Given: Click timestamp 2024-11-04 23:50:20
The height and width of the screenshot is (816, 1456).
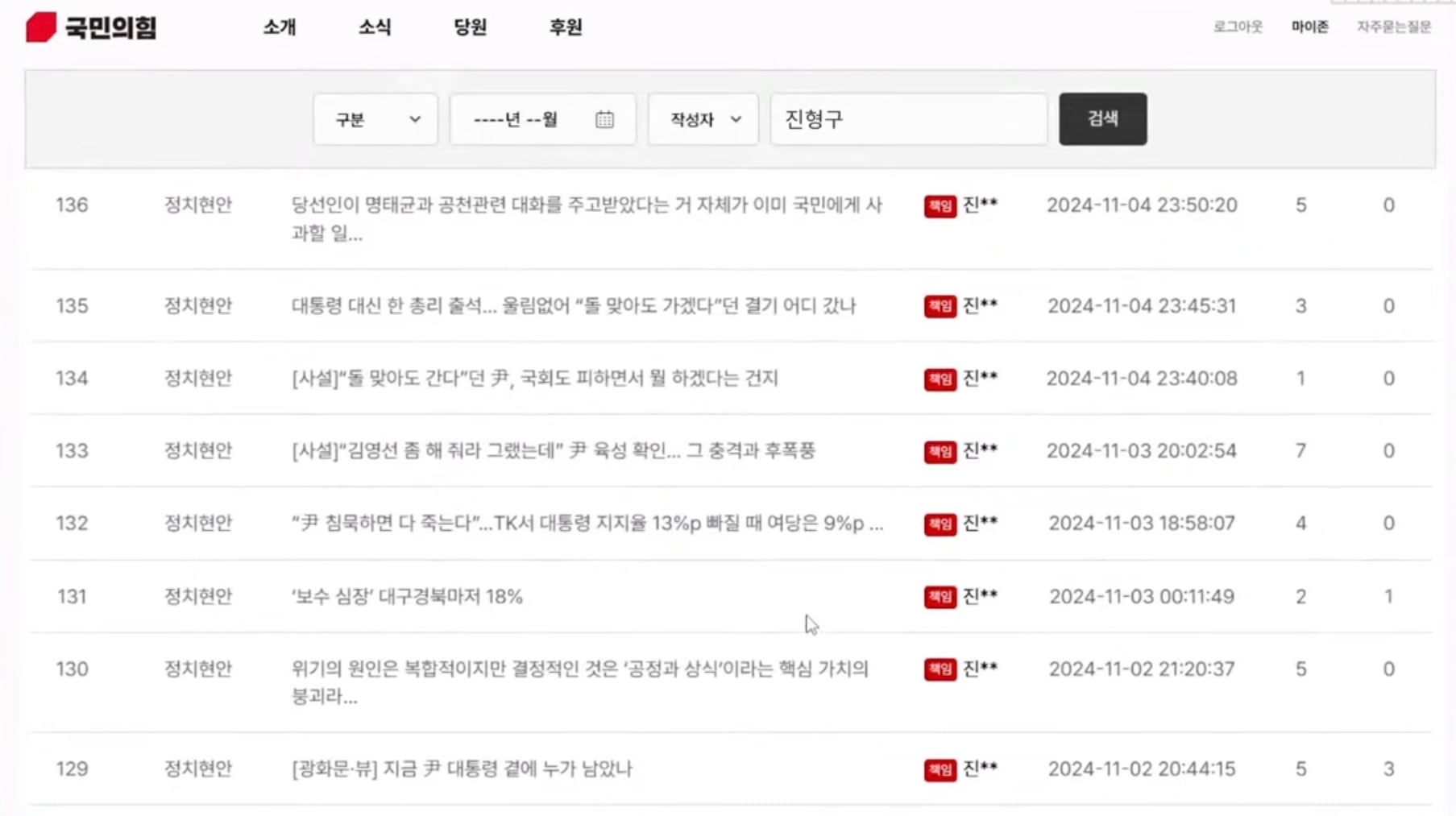Looking at the screenshot, I should [1142, 205].
